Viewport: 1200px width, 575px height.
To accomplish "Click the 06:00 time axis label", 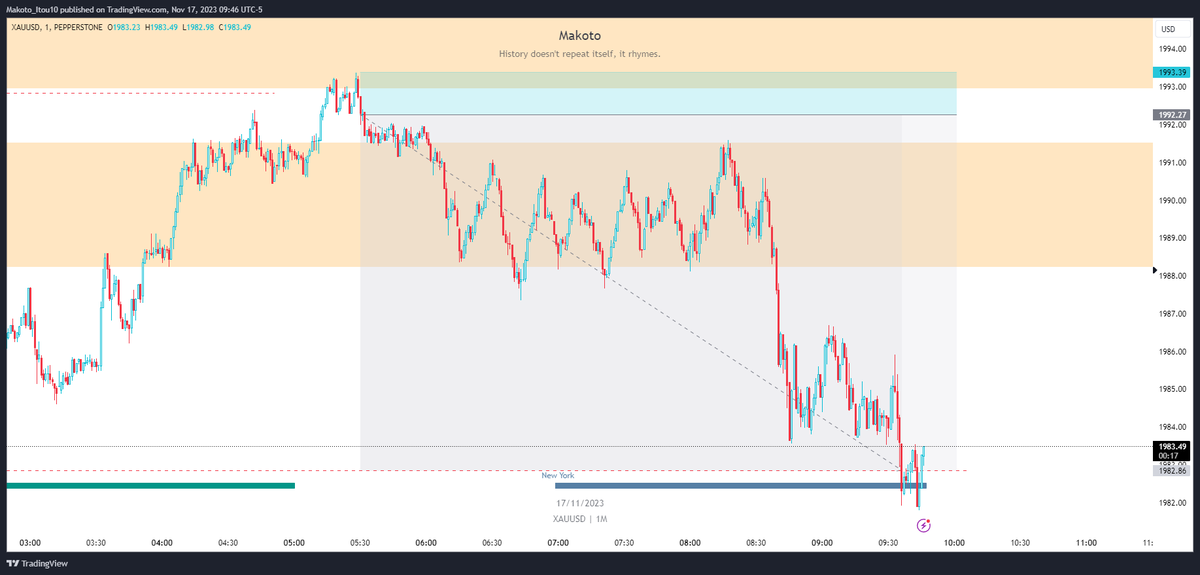I will pyautogui.click(x=426, y=543).
